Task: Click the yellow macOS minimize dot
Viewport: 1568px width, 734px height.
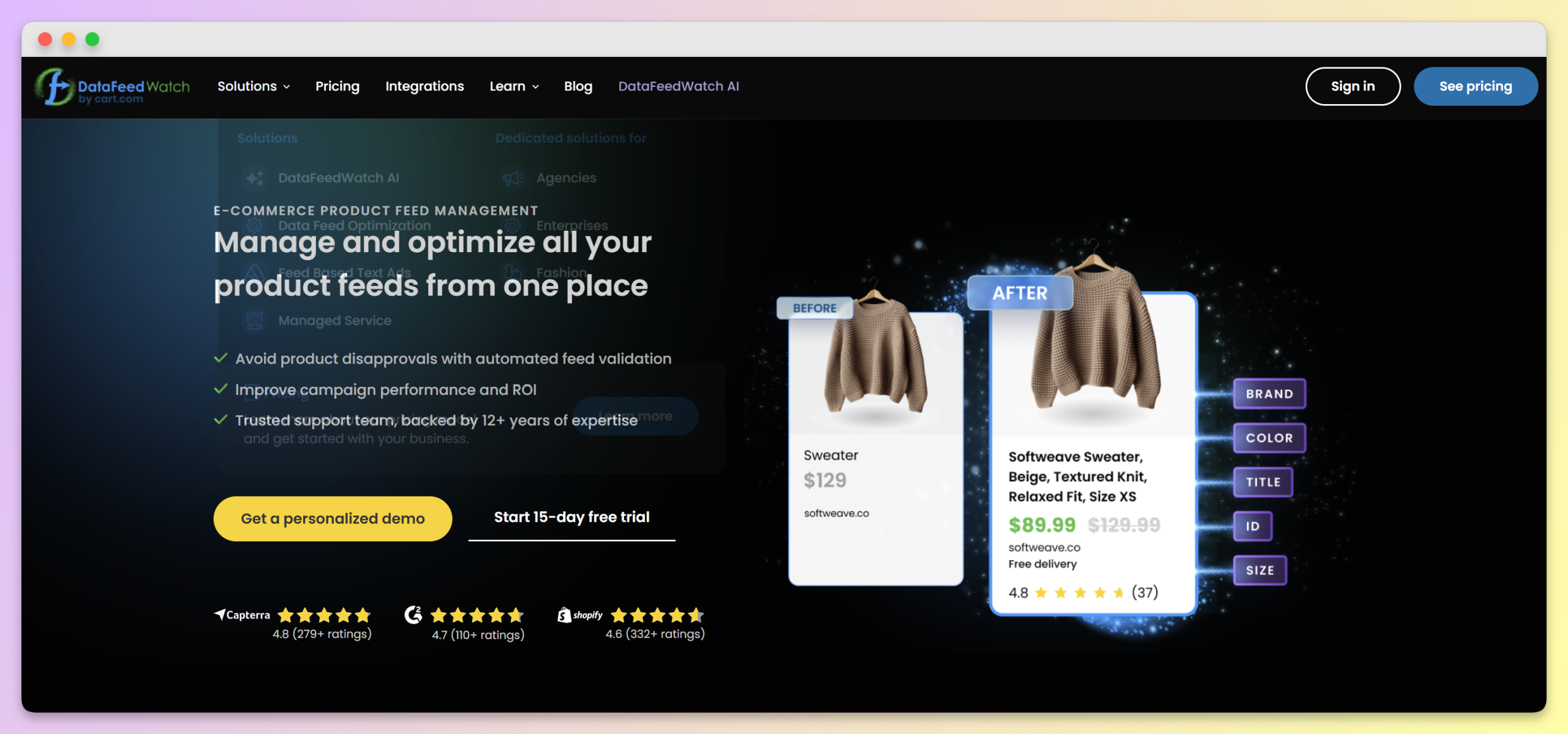Action: tap(69, 39)
